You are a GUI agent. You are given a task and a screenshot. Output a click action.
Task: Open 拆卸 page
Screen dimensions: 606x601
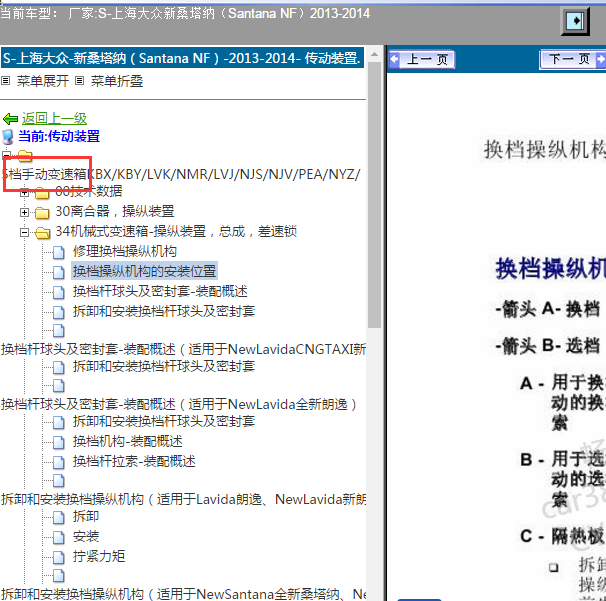(86, 517)
